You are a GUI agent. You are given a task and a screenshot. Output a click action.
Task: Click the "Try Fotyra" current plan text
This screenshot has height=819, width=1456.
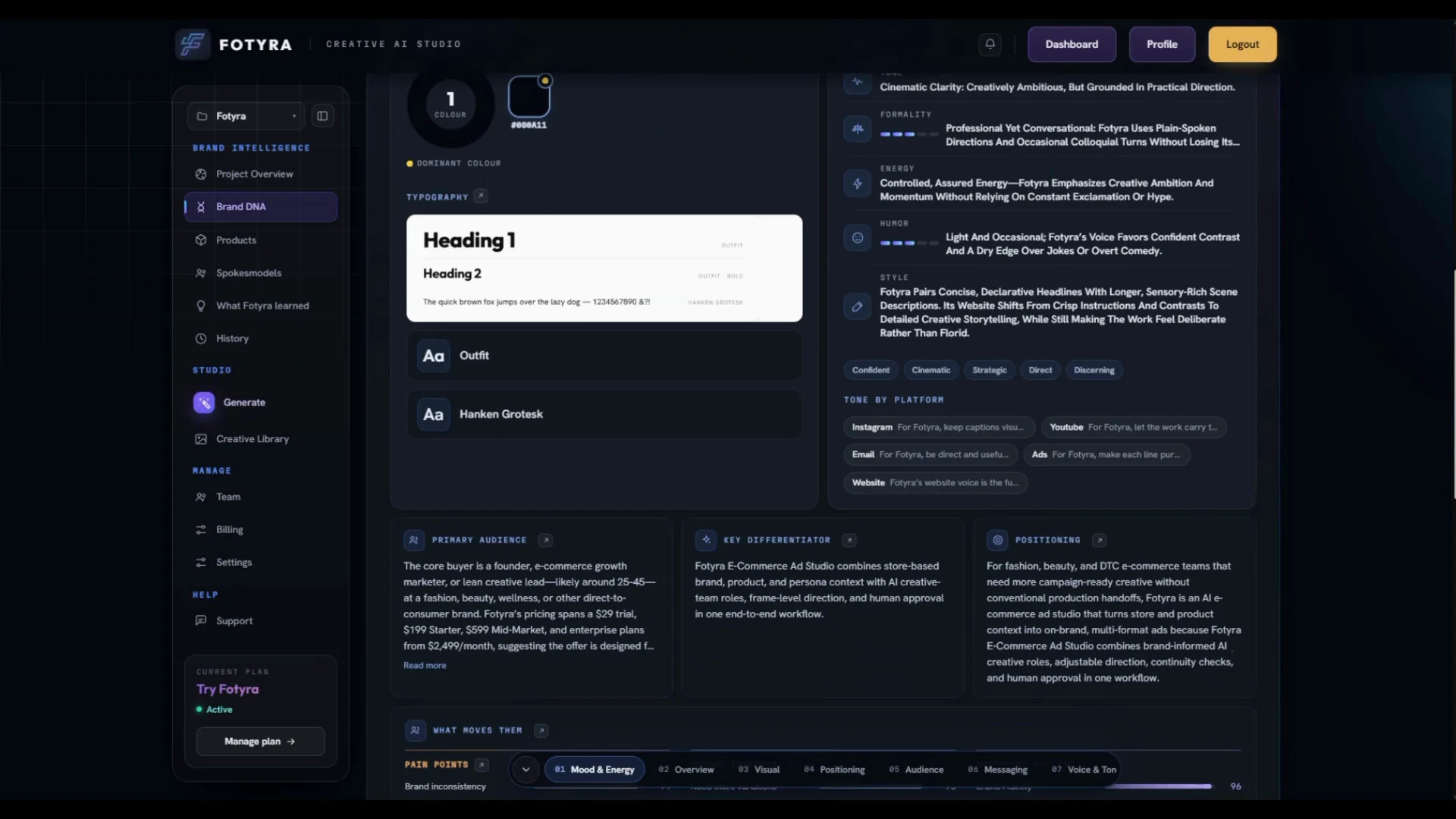click(227, 689)
